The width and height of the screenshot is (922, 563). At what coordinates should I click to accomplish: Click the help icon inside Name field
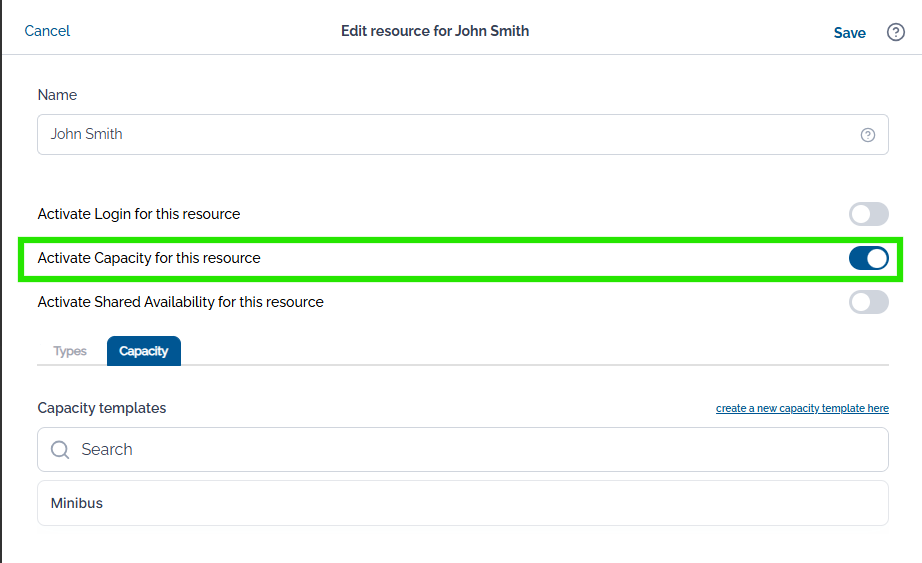coord(867,135)
